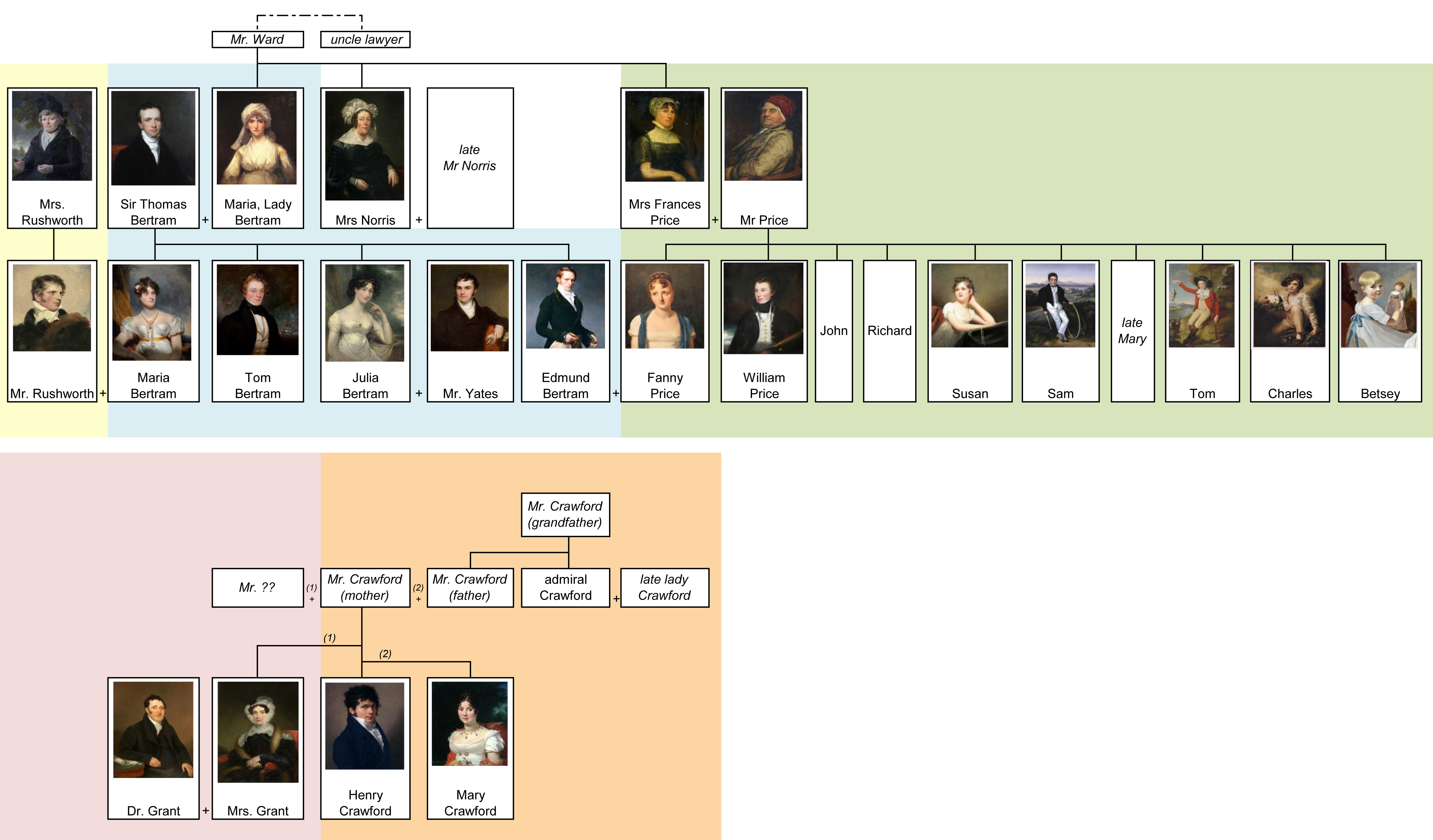Image resolution: width=1433 pixels, height=840 pixels.
Task: Click the Mr. ?? box
Action: pos(258,588)
